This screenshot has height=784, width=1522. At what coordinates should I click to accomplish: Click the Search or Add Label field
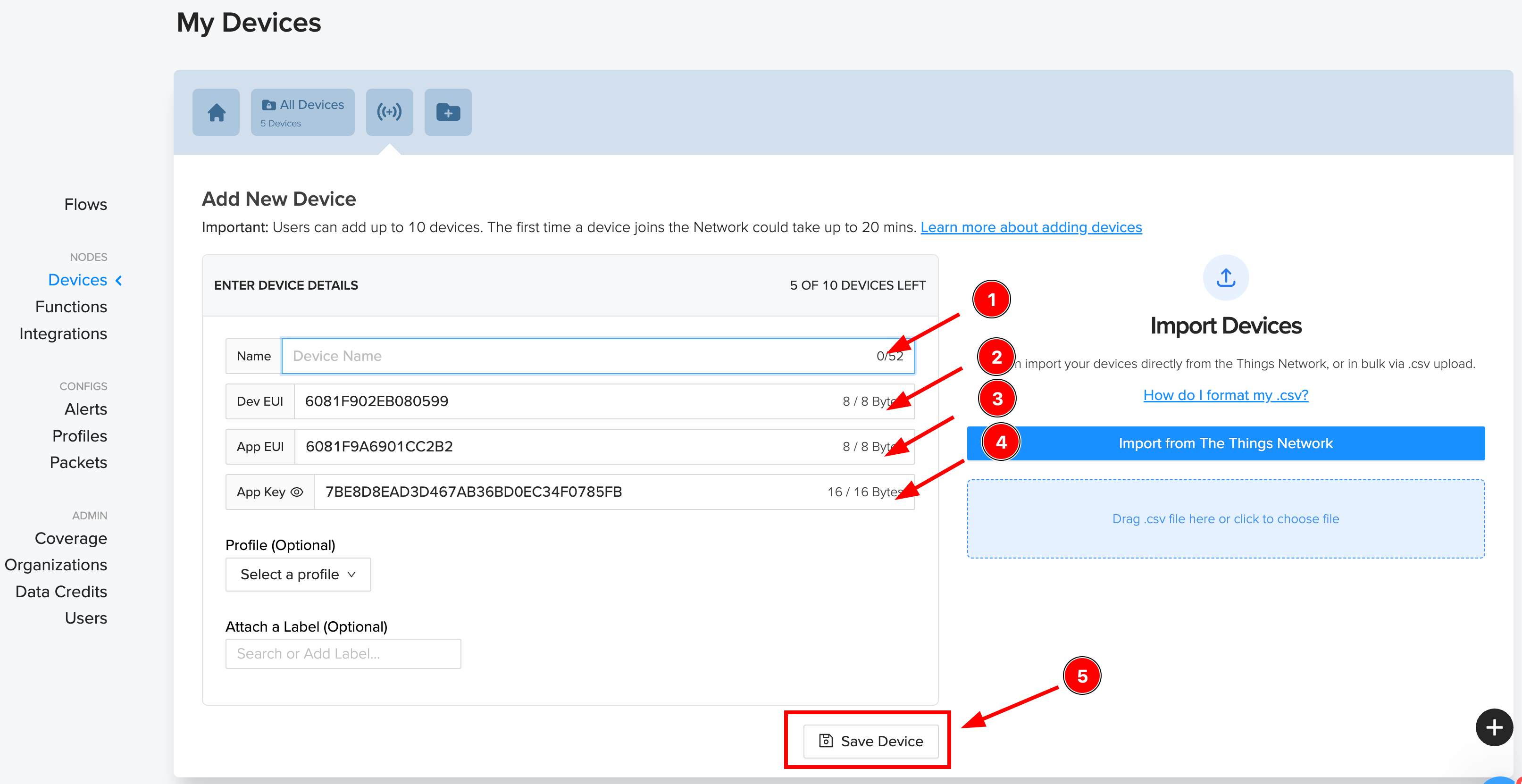click(343, 653)
